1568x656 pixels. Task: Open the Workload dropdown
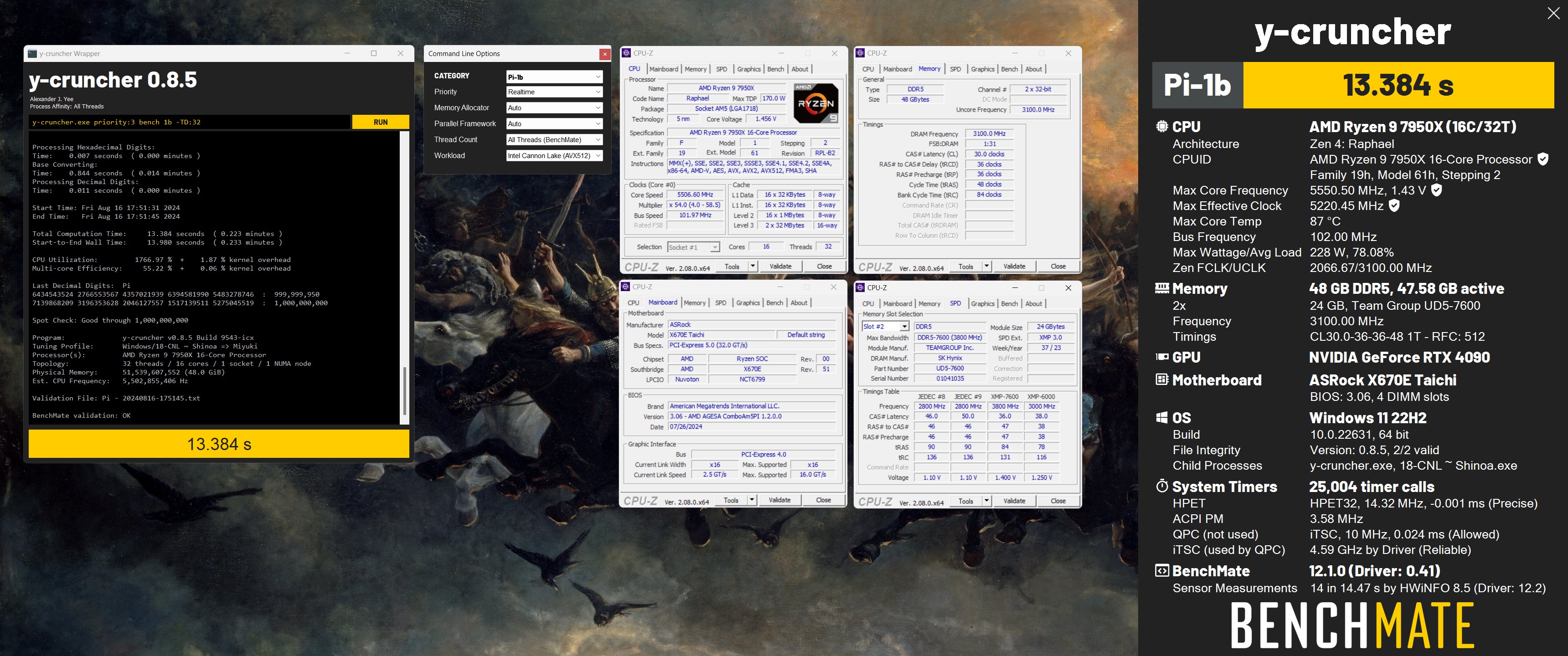[554, 156]
